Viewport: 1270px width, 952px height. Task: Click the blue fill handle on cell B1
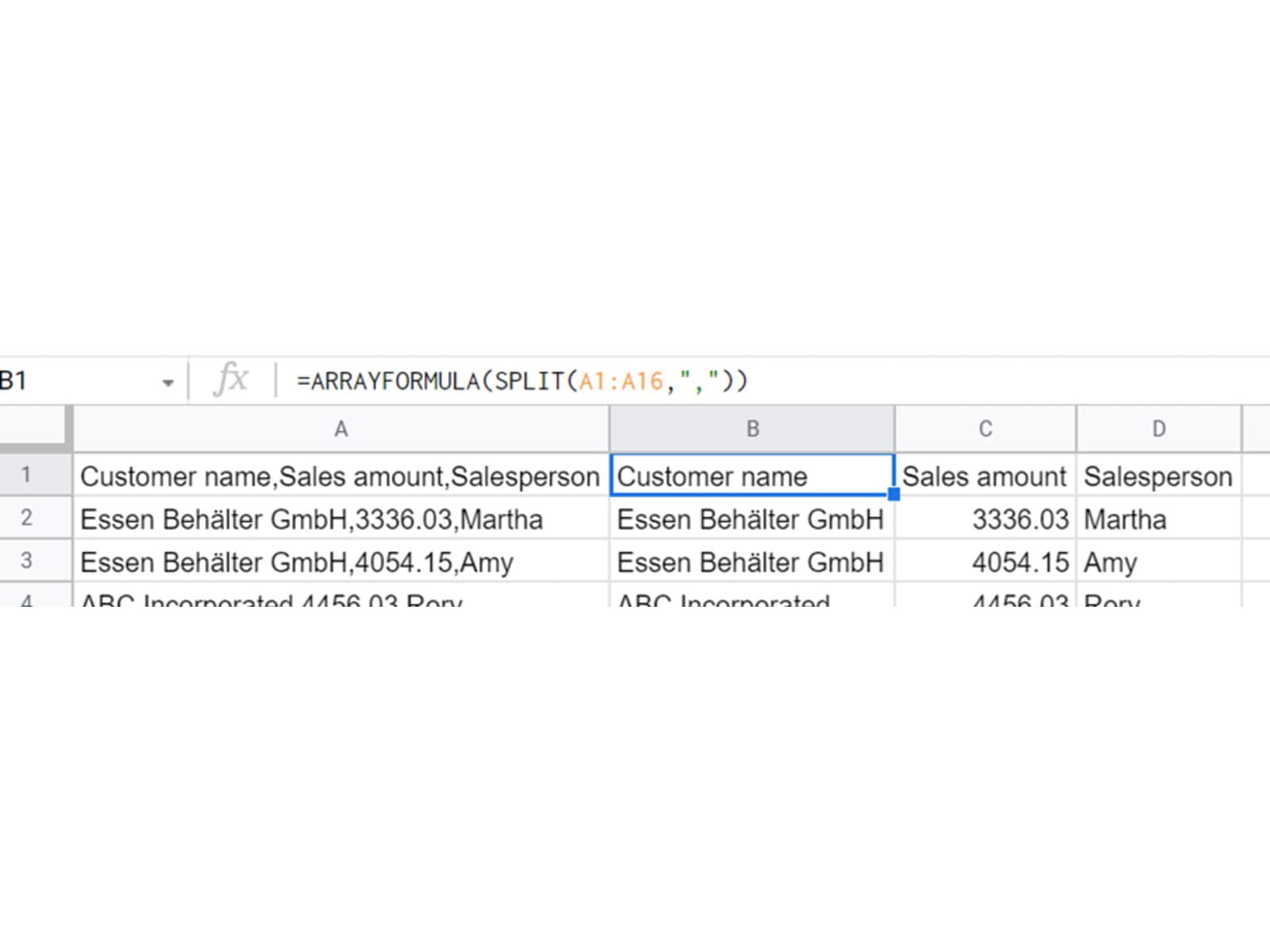click(894, 494)
